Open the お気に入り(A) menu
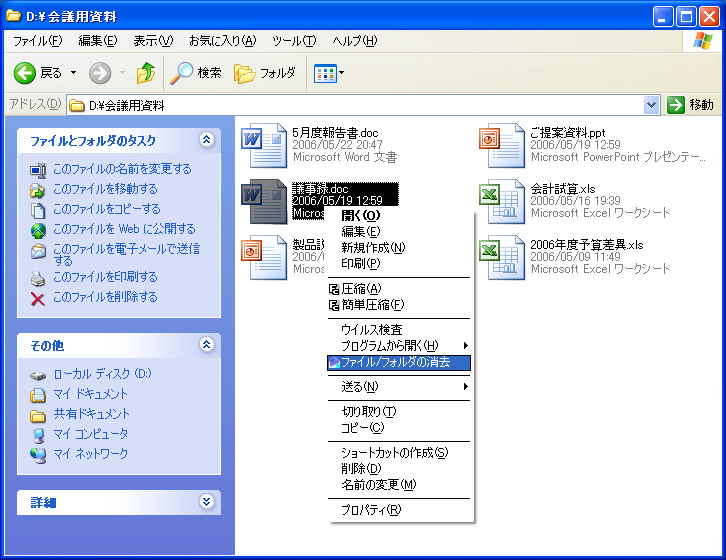 click(x=223, y=41)
